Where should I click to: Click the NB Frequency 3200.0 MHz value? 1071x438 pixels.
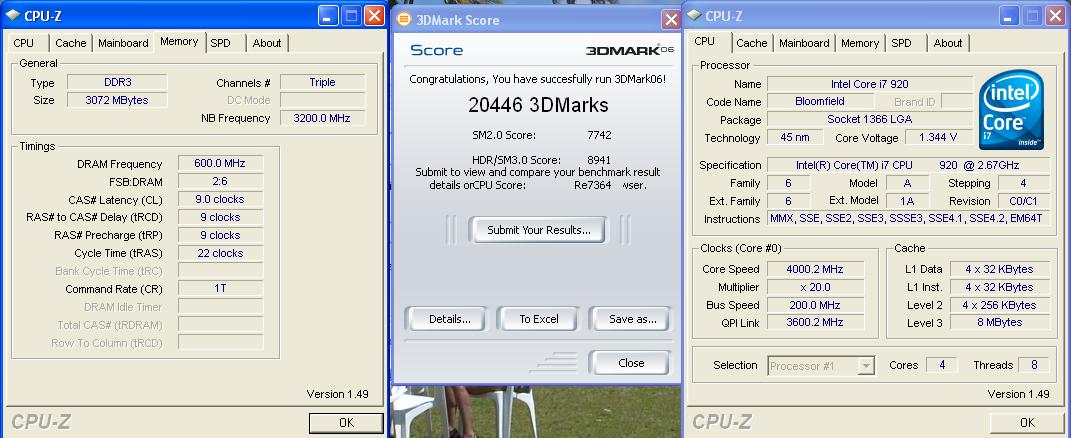coord(322,118)
